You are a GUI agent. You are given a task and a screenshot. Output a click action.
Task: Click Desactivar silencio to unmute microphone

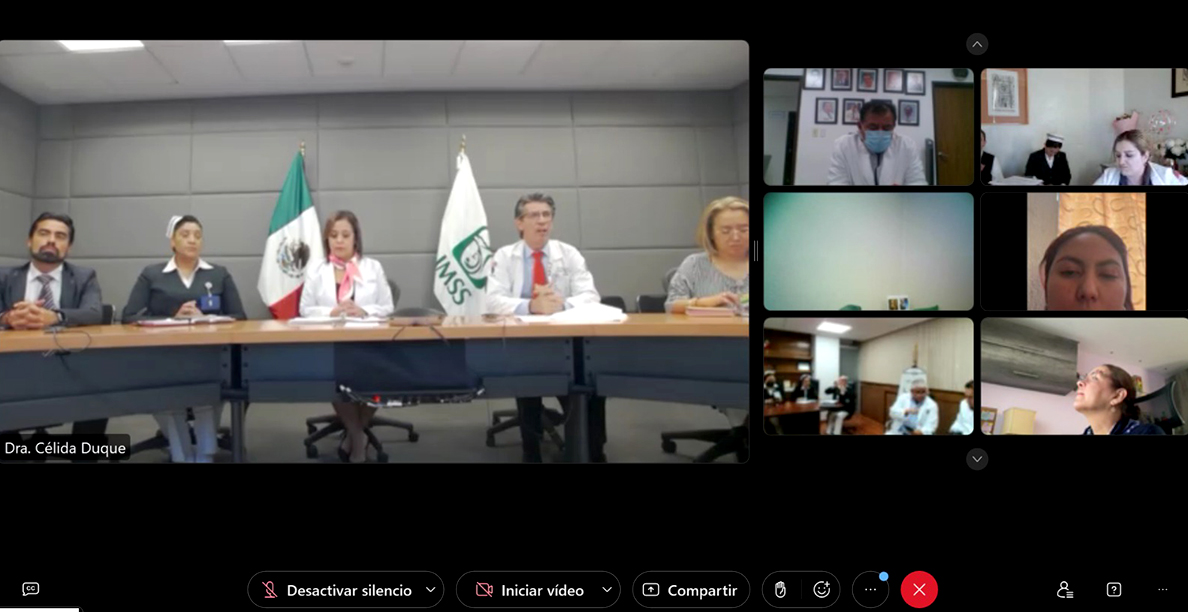pyautogui.click(x=335, y=590)
